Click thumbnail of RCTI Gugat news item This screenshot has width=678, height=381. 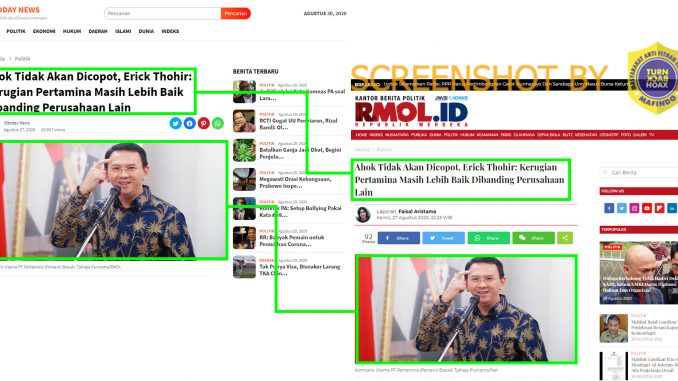click(244, 121)
